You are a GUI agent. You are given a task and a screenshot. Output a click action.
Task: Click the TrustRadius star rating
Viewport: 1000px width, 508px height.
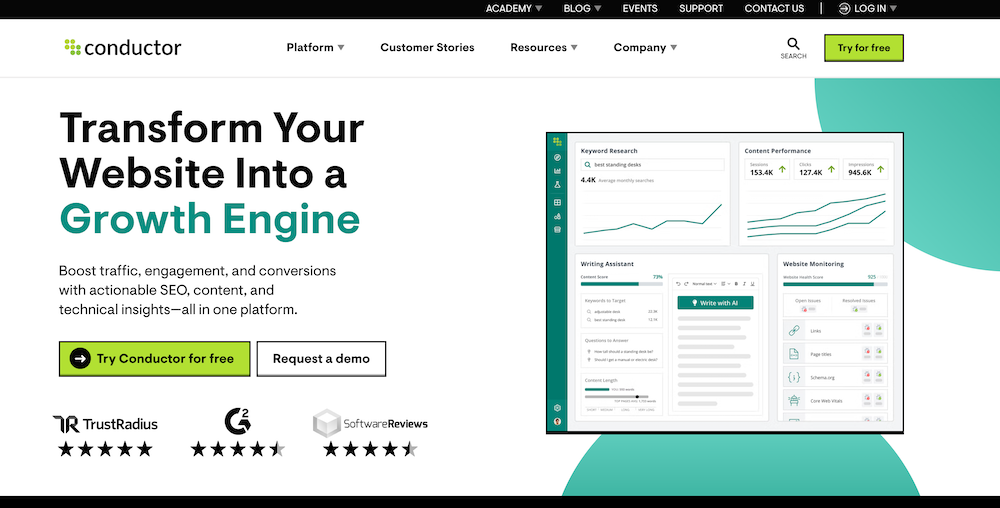[x=105, y=449]
